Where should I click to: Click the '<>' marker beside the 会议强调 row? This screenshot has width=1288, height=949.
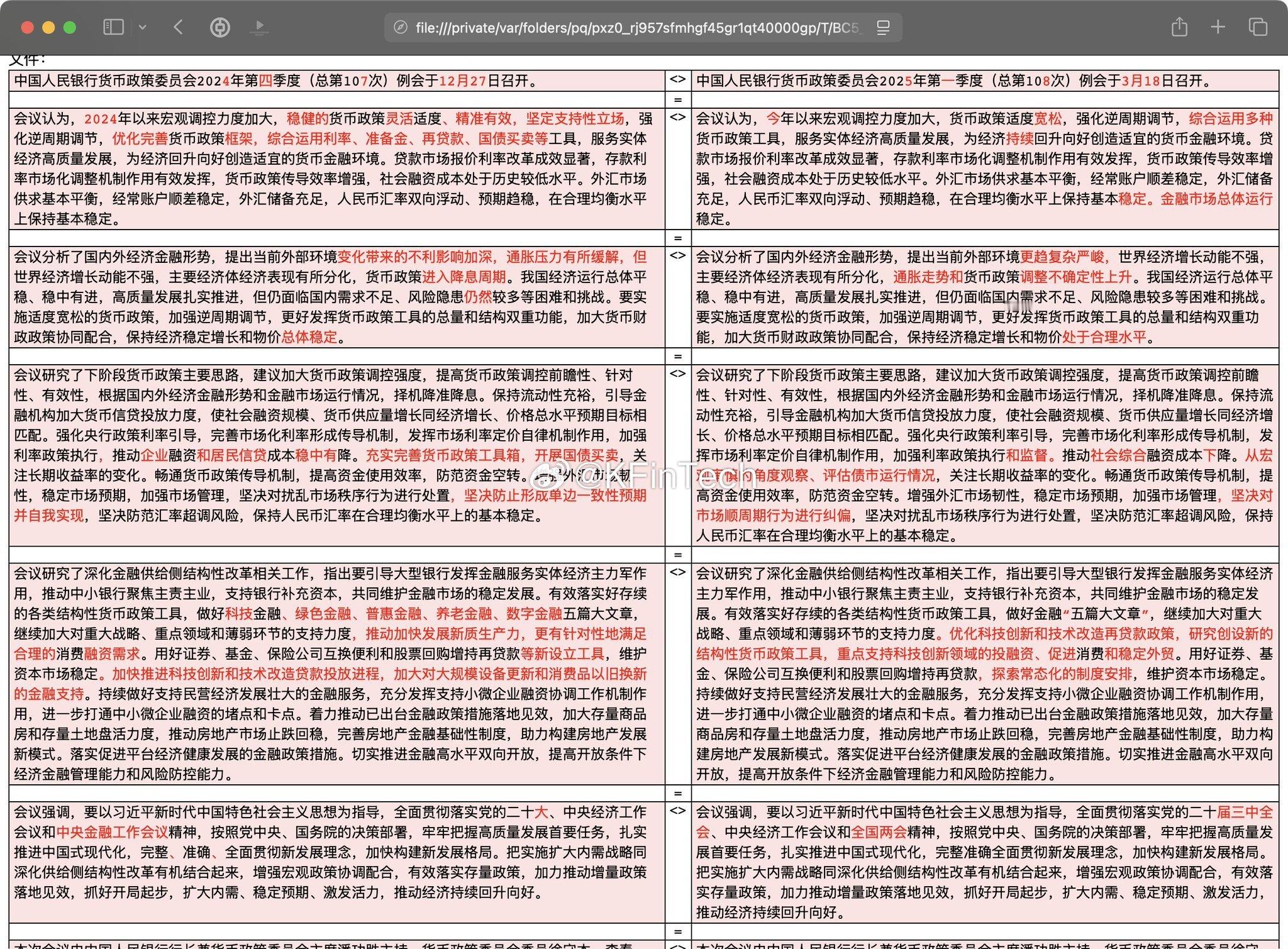(677, 811)
